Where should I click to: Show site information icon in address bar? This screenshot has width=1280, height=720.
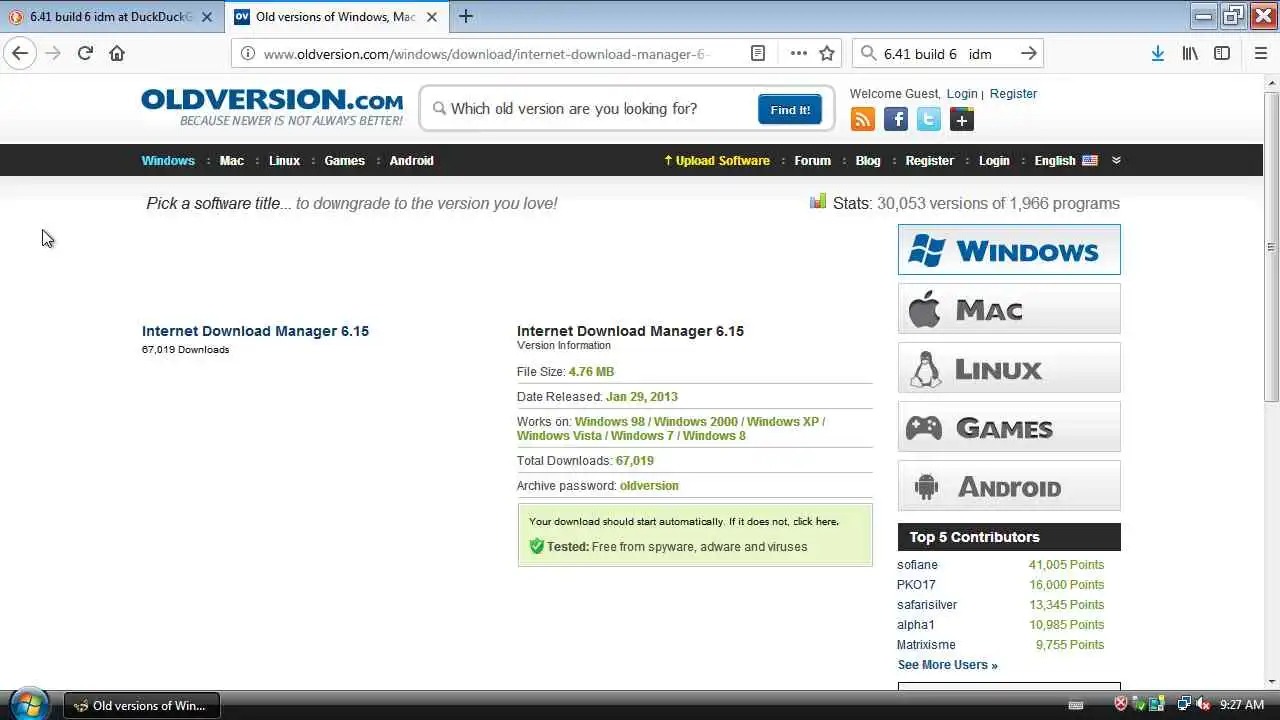click(x=248, y=54)
